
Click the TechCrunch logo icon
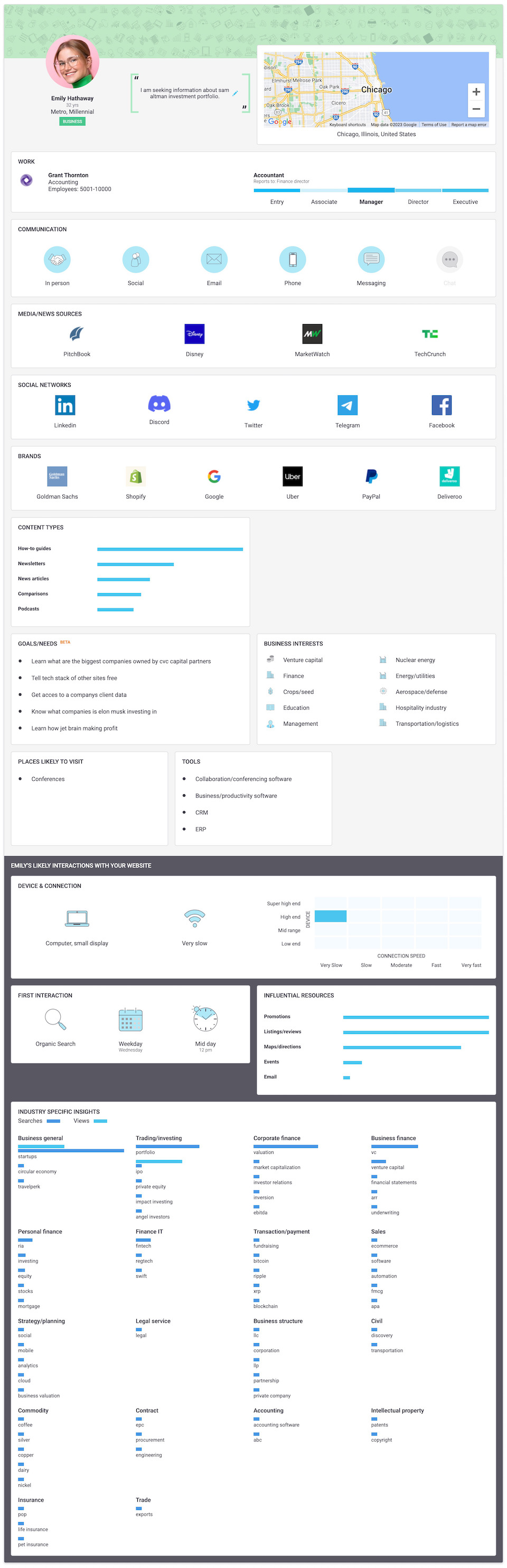[x=429, y=334]
